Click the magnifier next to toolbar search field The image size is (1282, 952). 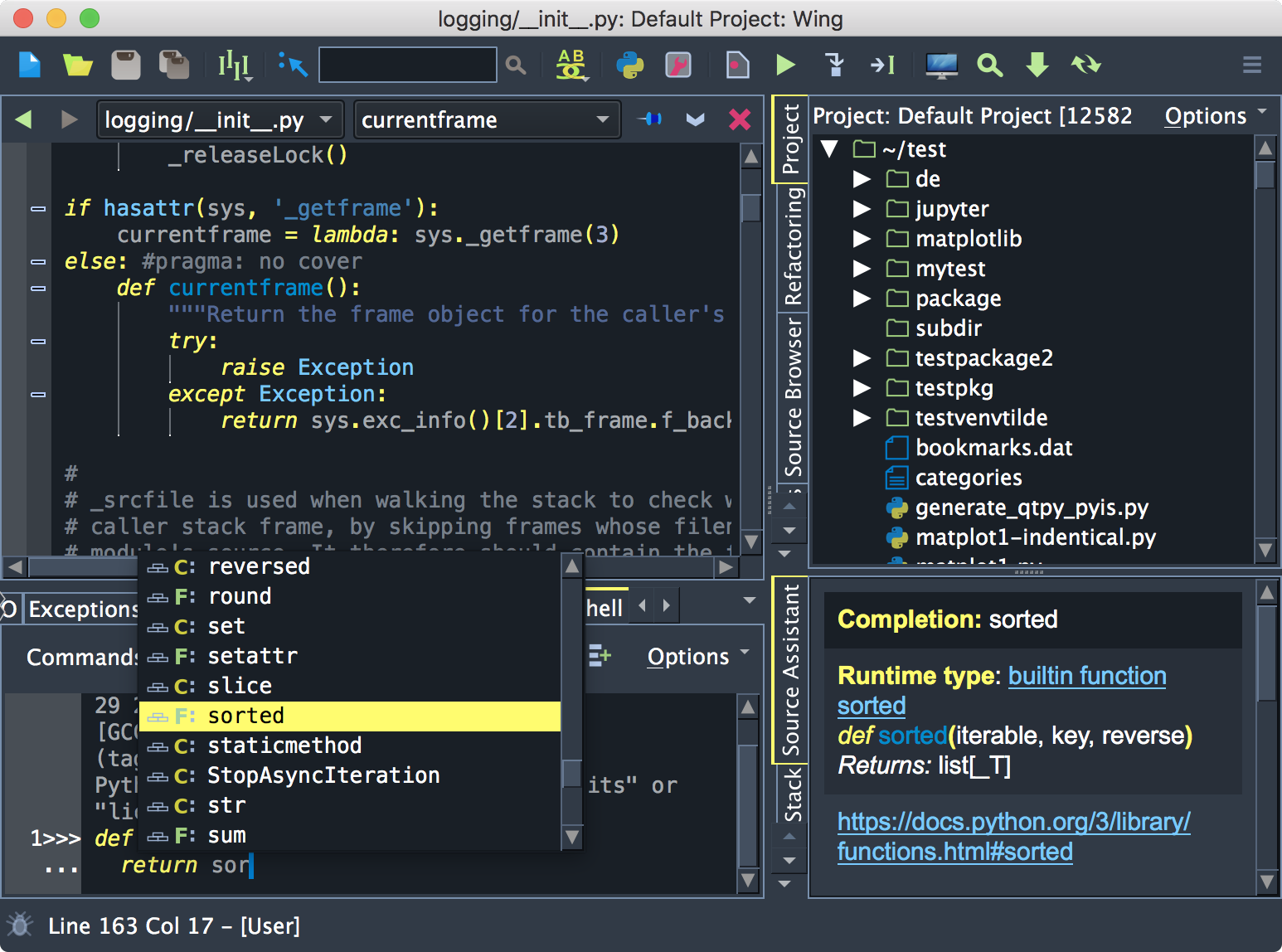516,65
